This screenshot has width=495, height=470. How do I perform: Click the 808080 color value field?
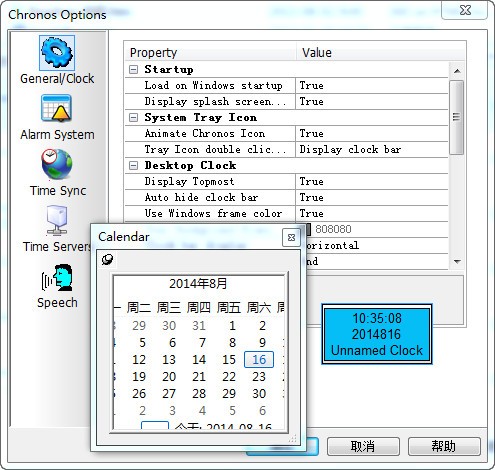pos(377,229)
